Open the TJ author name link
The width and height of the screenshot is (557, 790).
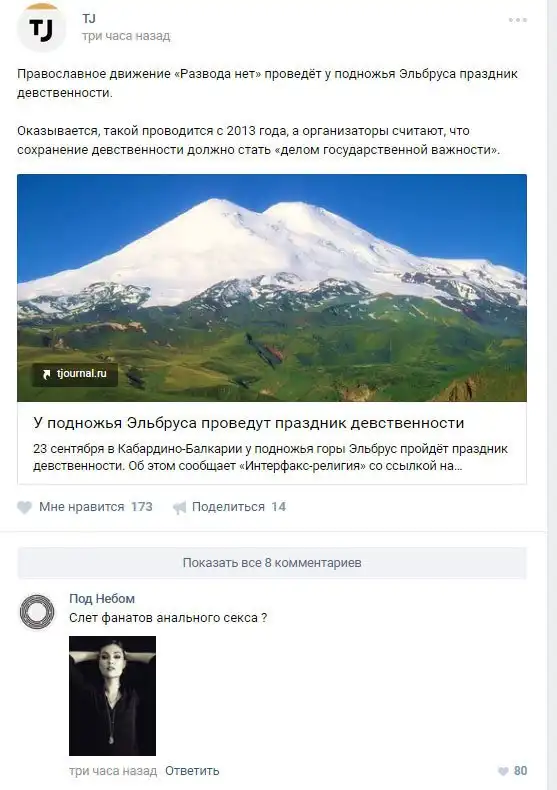click(89, 19)
